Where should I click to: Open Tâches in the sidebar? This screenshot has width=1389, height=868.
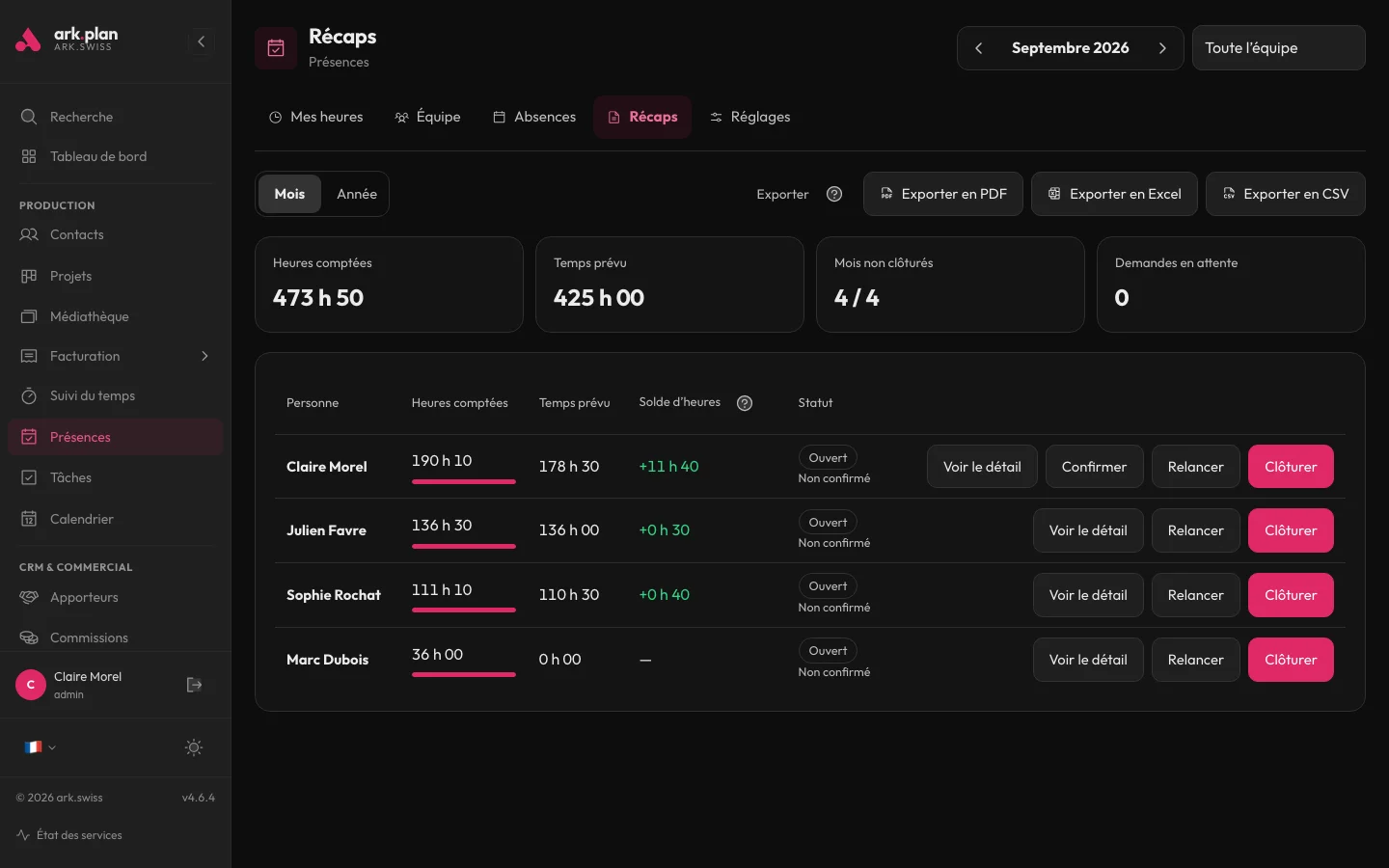(116, 477)
